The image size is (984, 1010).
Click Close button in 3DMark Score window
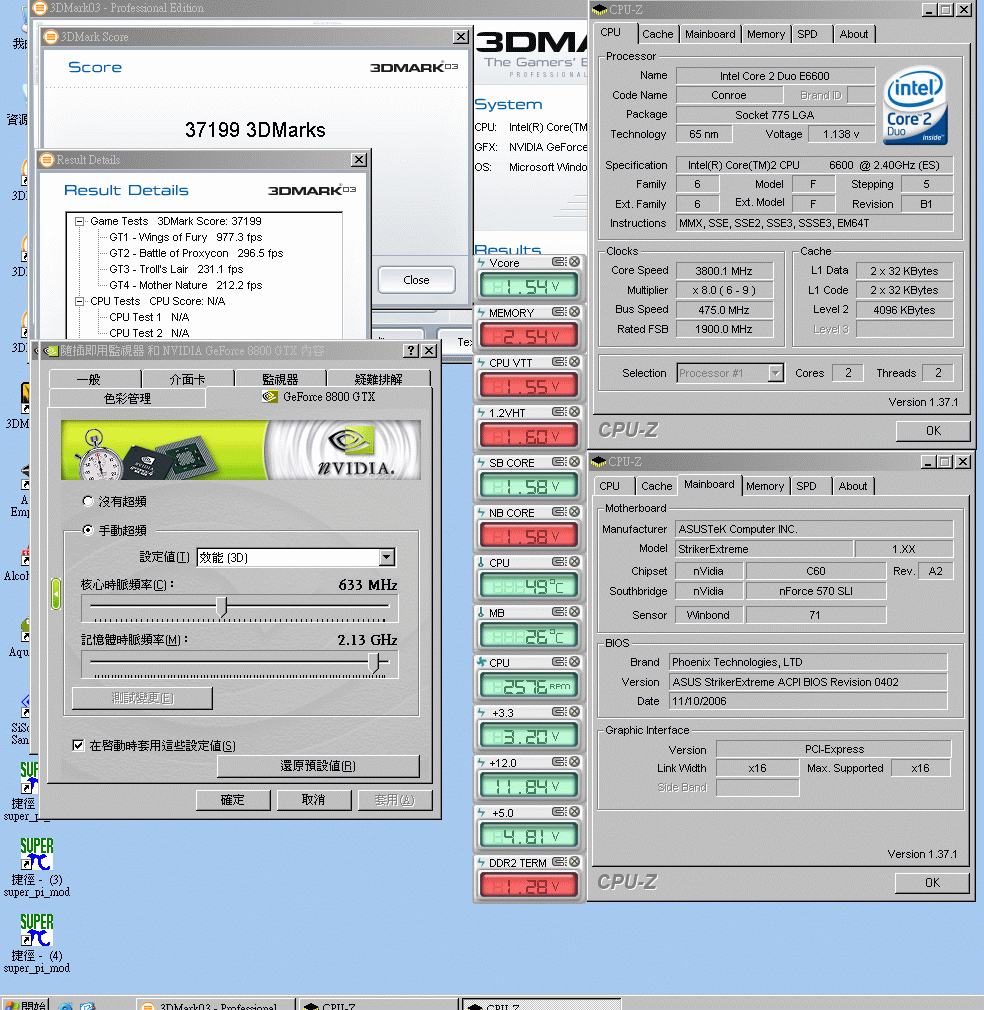pyautogui.click(x=417, y=280)
